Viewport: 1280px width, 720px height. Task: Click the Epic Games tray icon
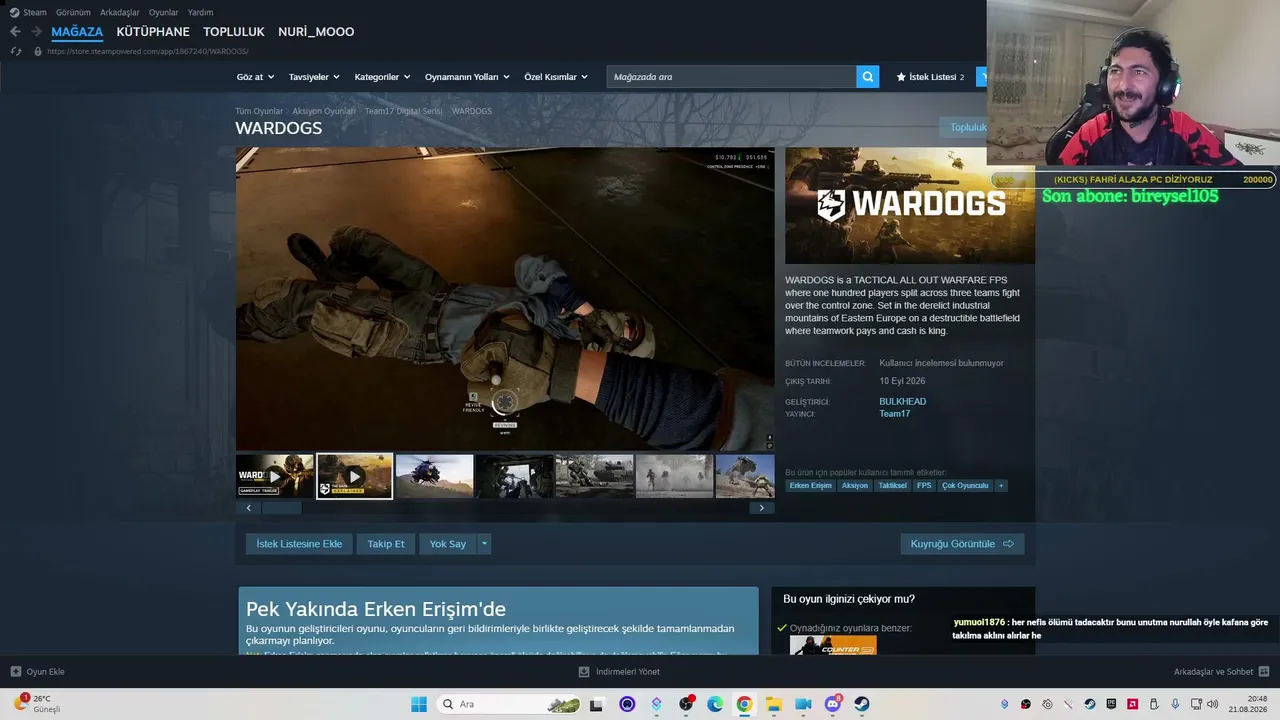tap(1111, 704)
